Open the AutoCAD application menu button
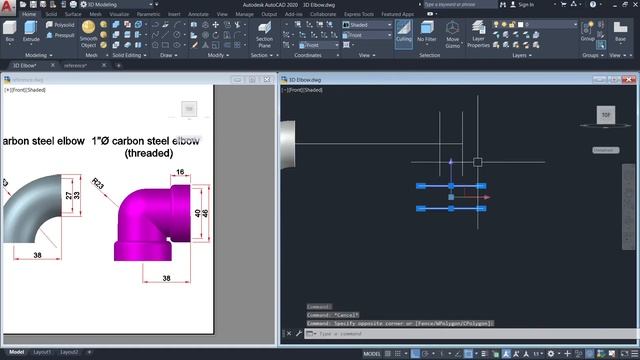The width and height of the screenshot is (640, 360). tap(8, 7)
